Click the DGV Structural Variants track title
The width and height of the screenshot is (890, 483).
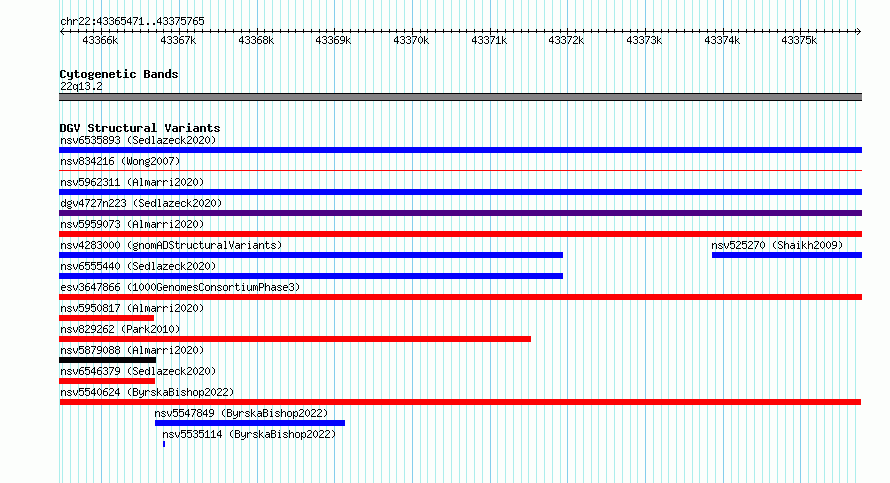coord(140,128)
